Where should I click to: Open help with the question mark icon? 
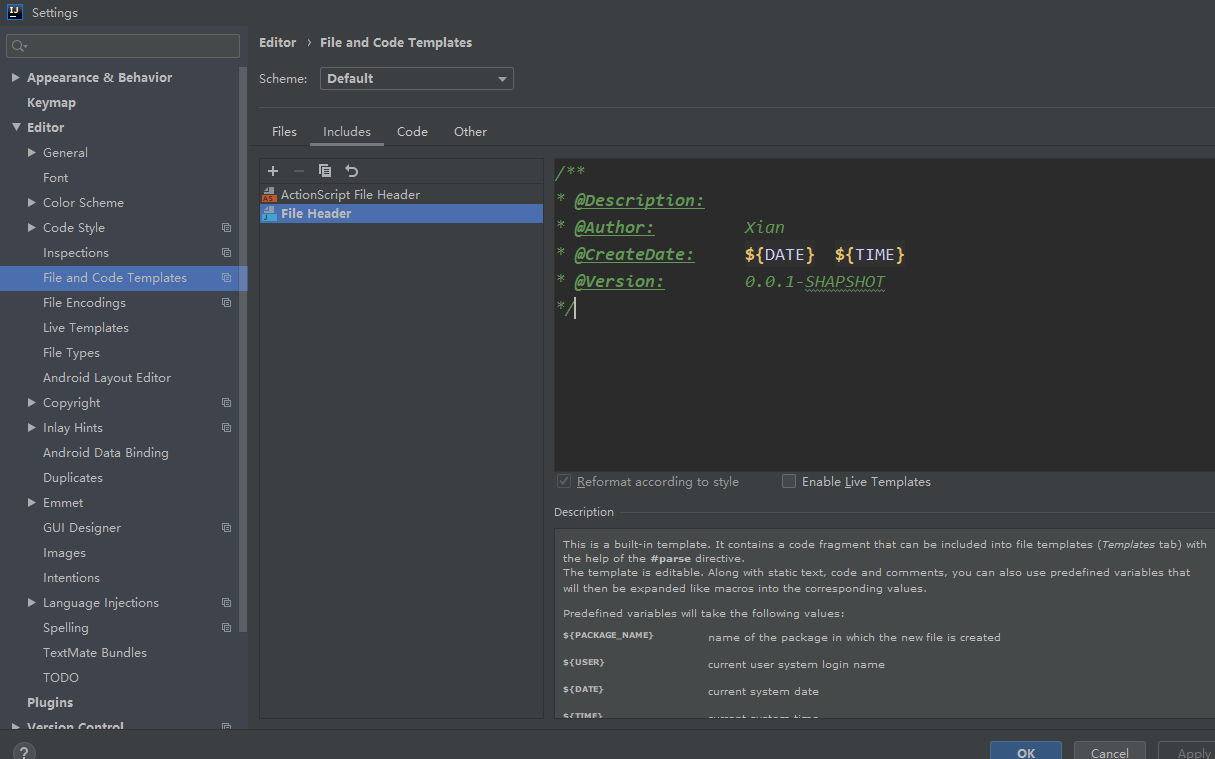tap(24, 752)
